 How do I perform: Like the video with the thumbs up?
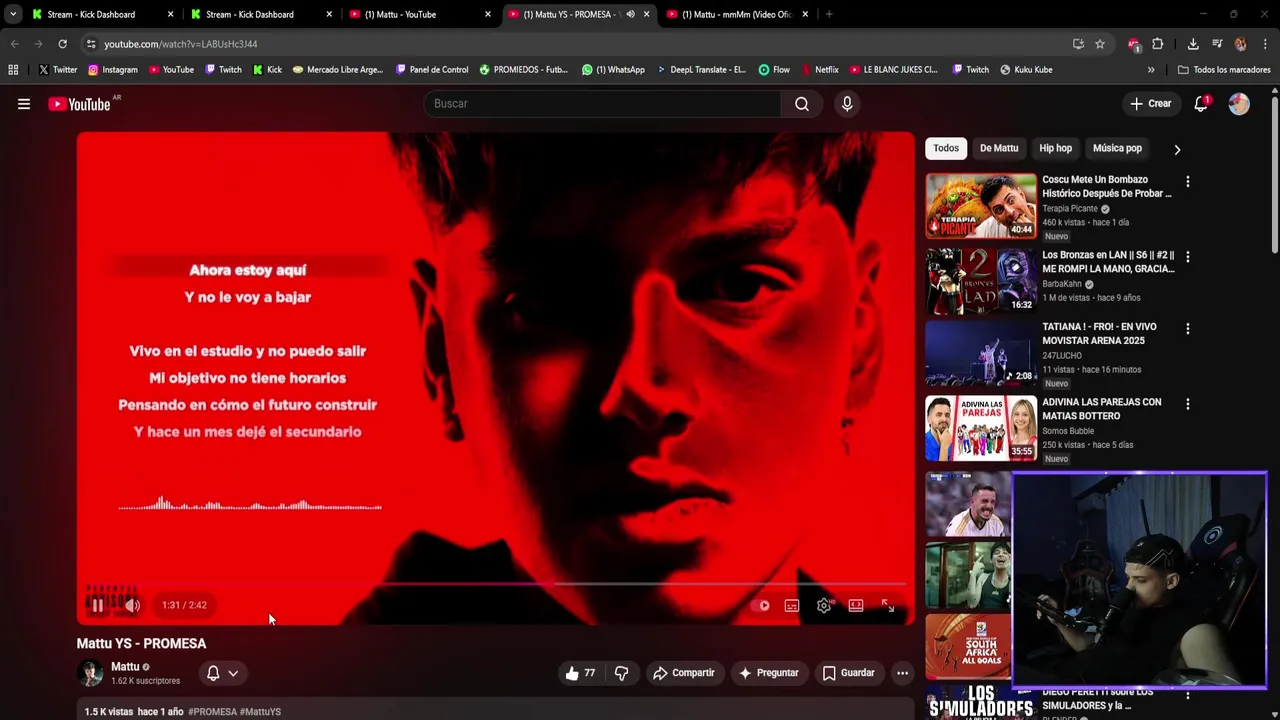(580, 673)
